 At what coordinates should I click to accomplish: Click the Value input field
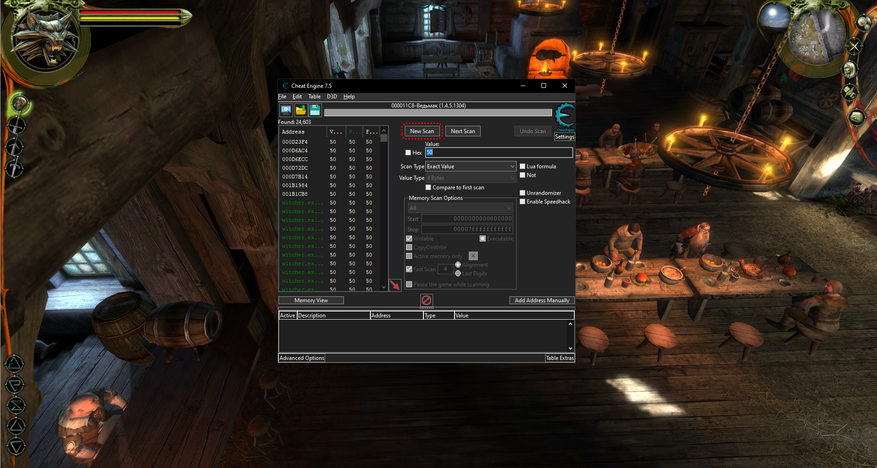click(x=499, y=153)
